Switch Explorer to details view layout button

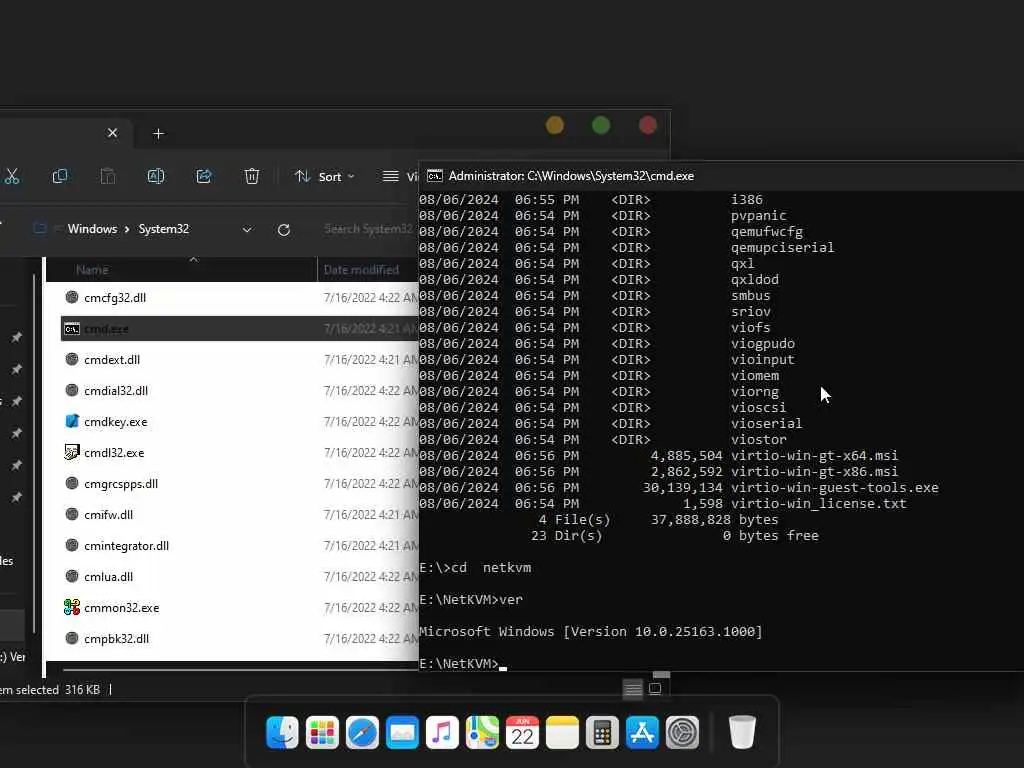point(632,689)
